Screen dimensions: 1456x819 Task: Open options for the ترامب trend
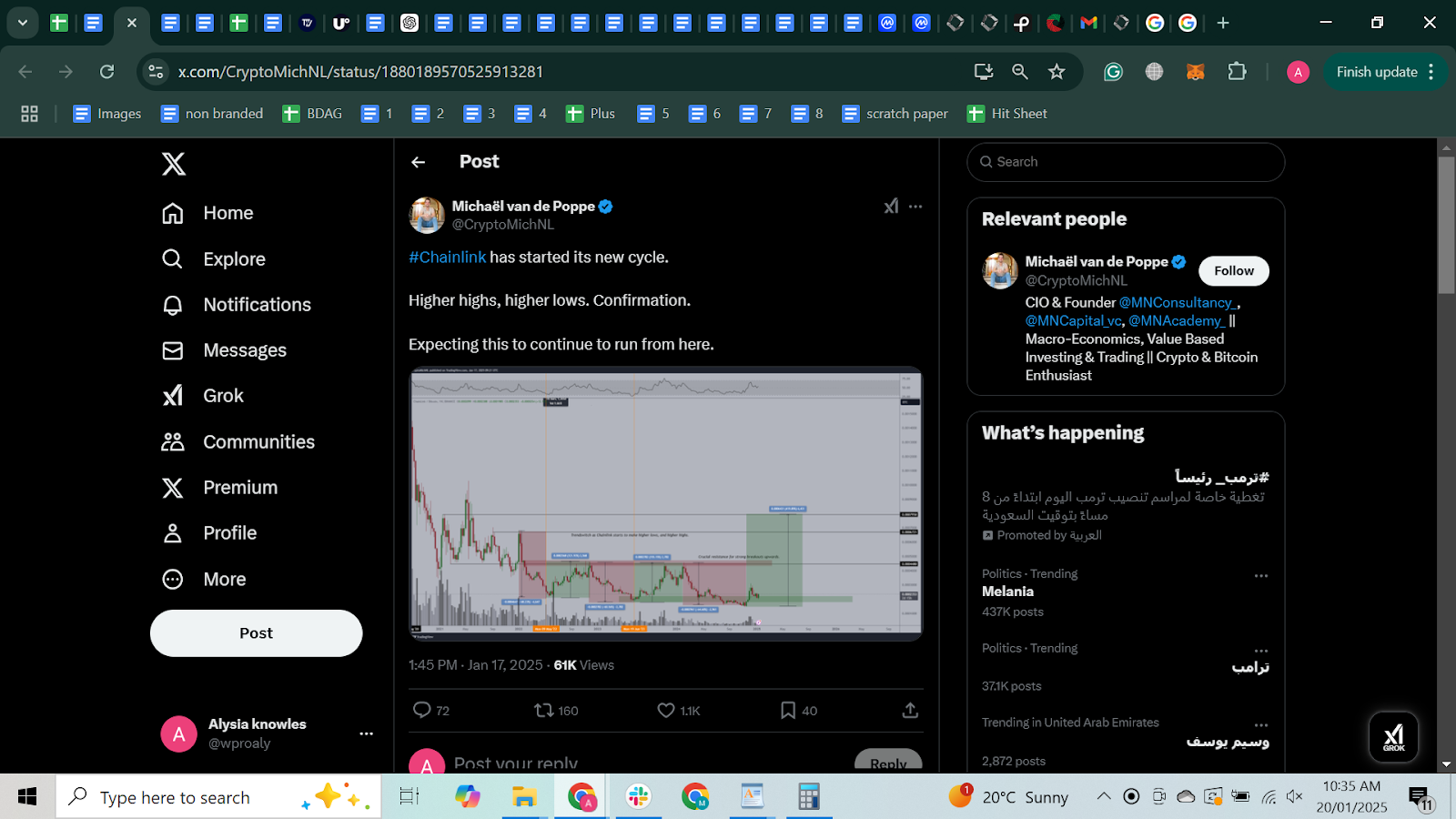tap(1261, 650)
